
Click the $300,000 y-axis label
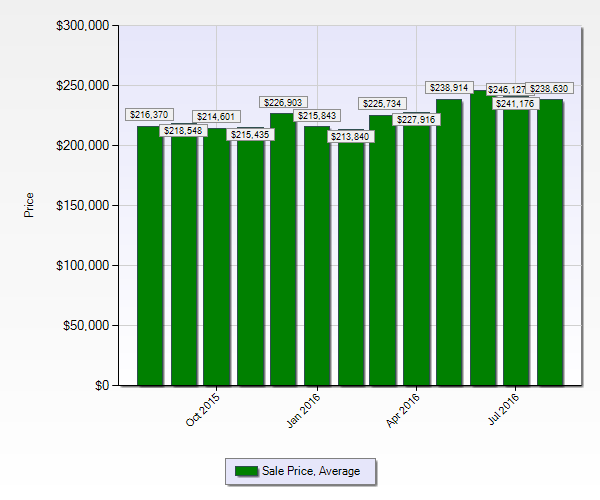[83, 26]
